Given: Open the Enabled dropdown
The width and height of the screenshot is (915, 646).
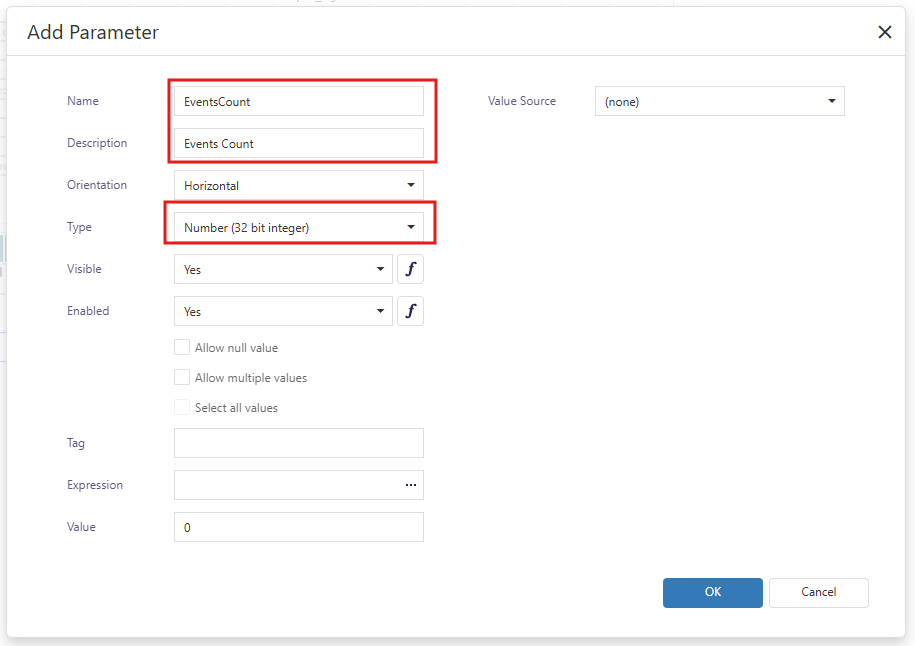Looking at the screenshot, I should click(283, 311).
